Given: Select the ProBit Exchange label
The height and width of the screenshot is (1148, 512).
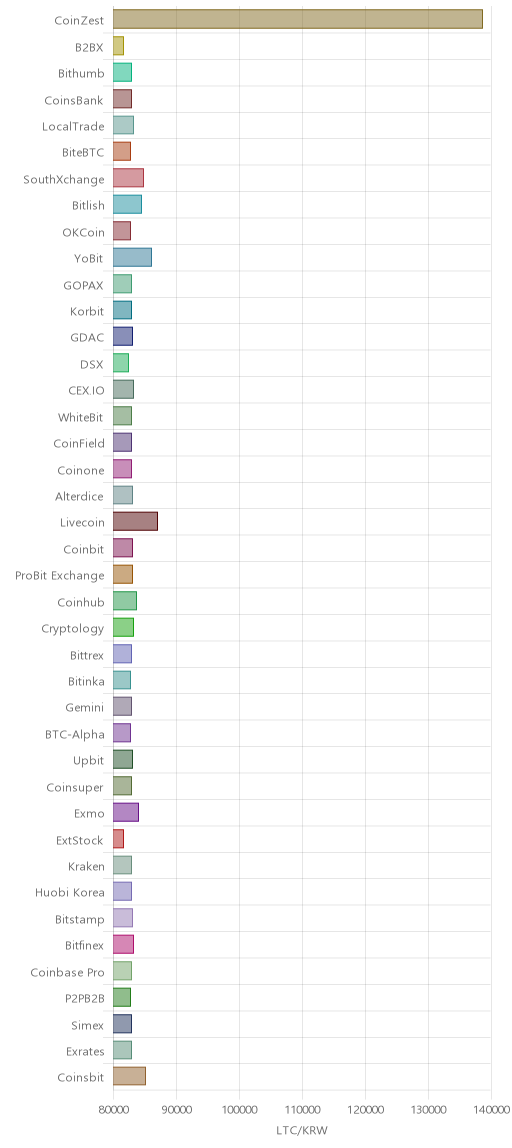Looking at the screenshot, I should click(60, 575).
